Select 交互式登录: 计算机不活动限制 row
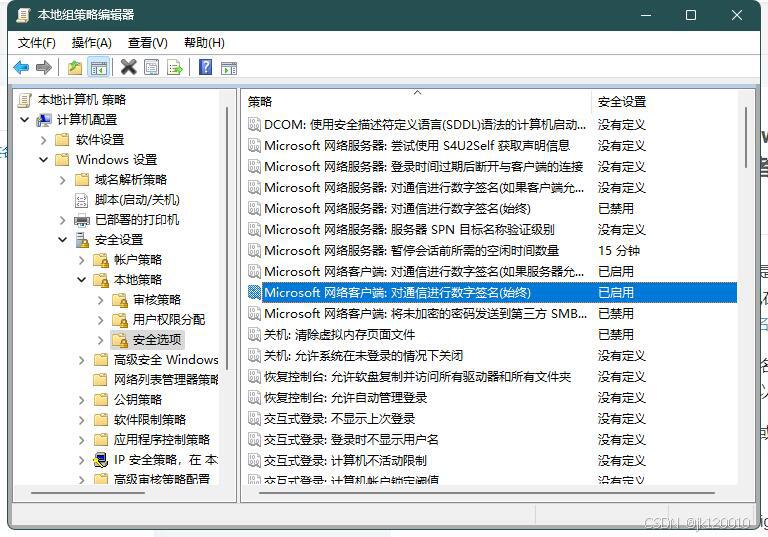Viewport: 768px width, 537px height. click(490, 461)
